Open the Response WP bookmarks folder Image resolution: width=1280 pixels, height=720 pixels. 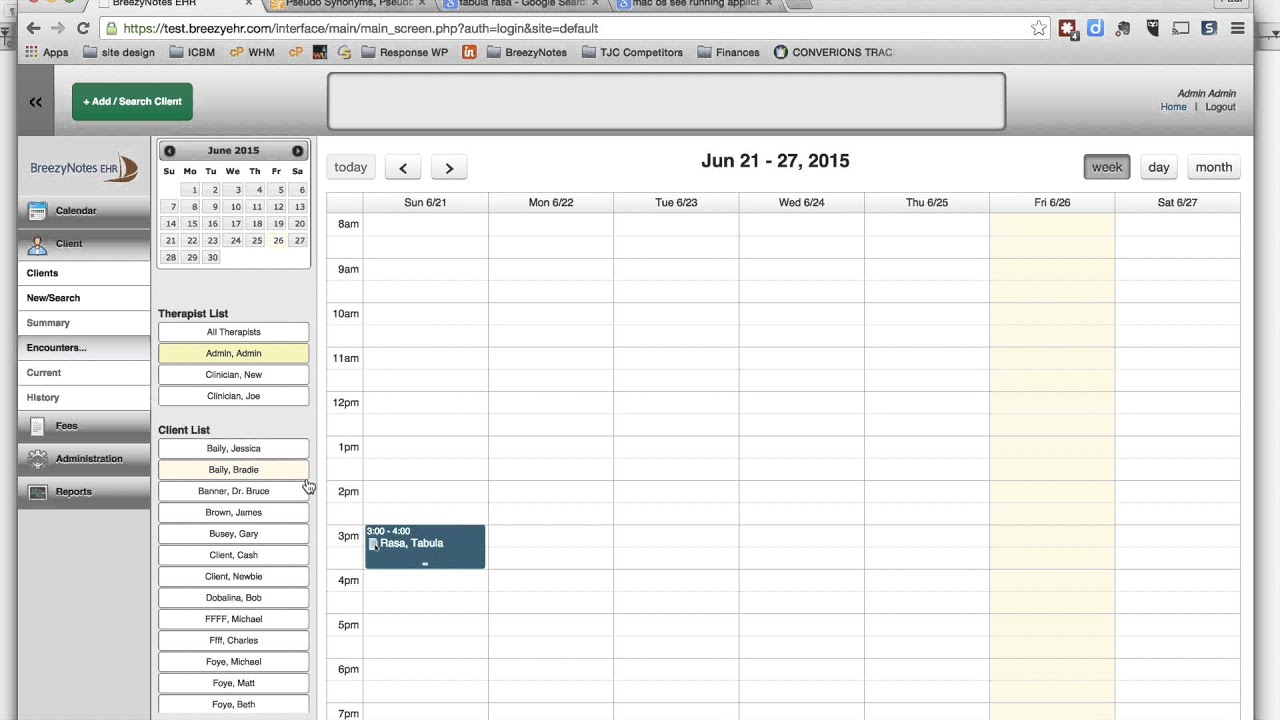pyautogui.click(x=405, y=52)
